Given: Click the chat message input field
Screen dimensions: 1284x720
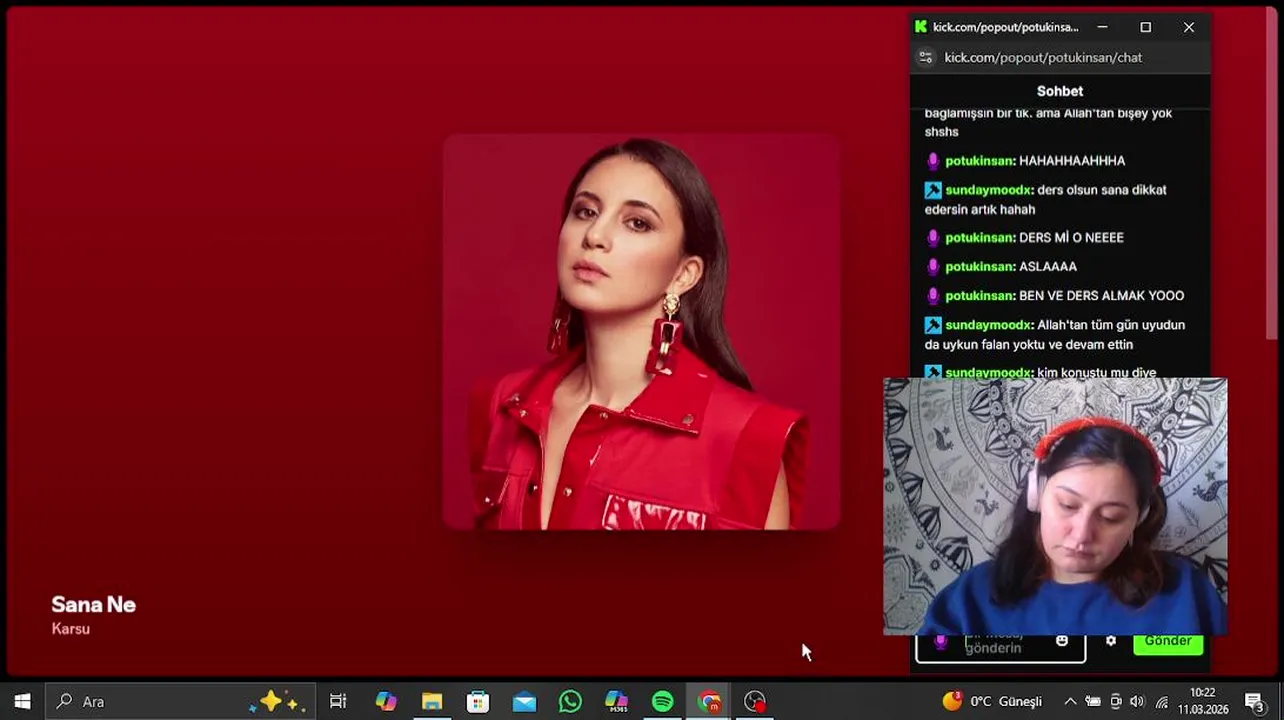Looking at the screenshot, I should 1001,647.
